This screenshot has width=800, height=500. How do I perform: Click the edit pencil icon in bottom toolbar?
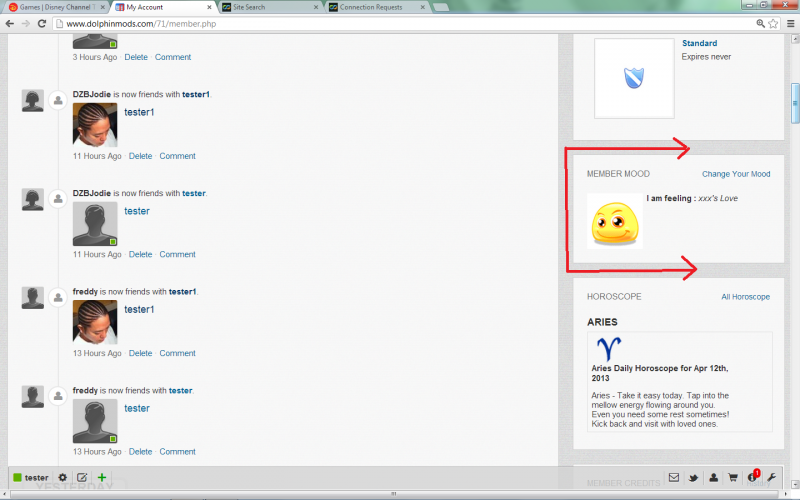82,478
